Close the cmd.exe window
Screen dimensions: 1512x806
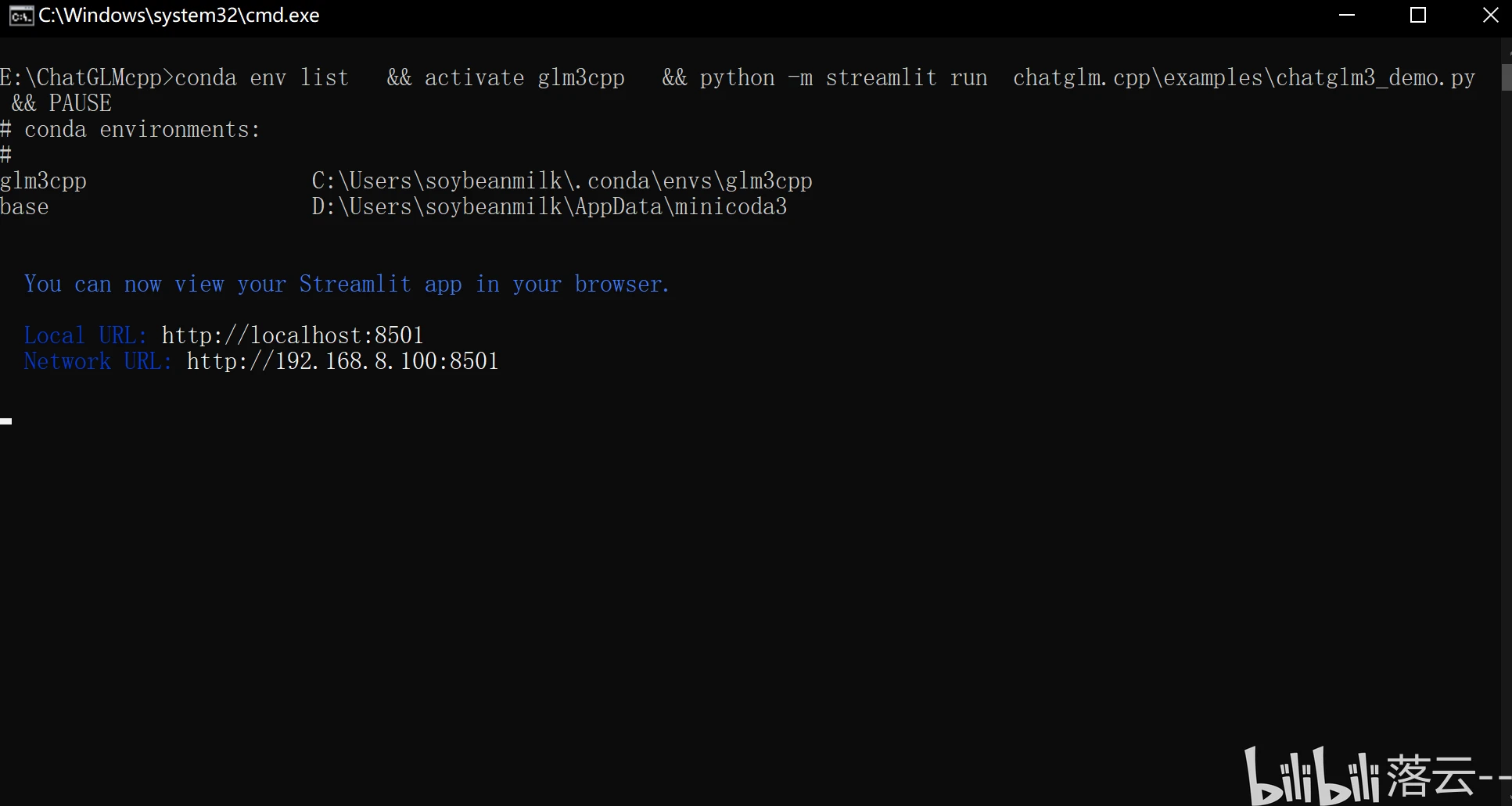(1490, 16)
